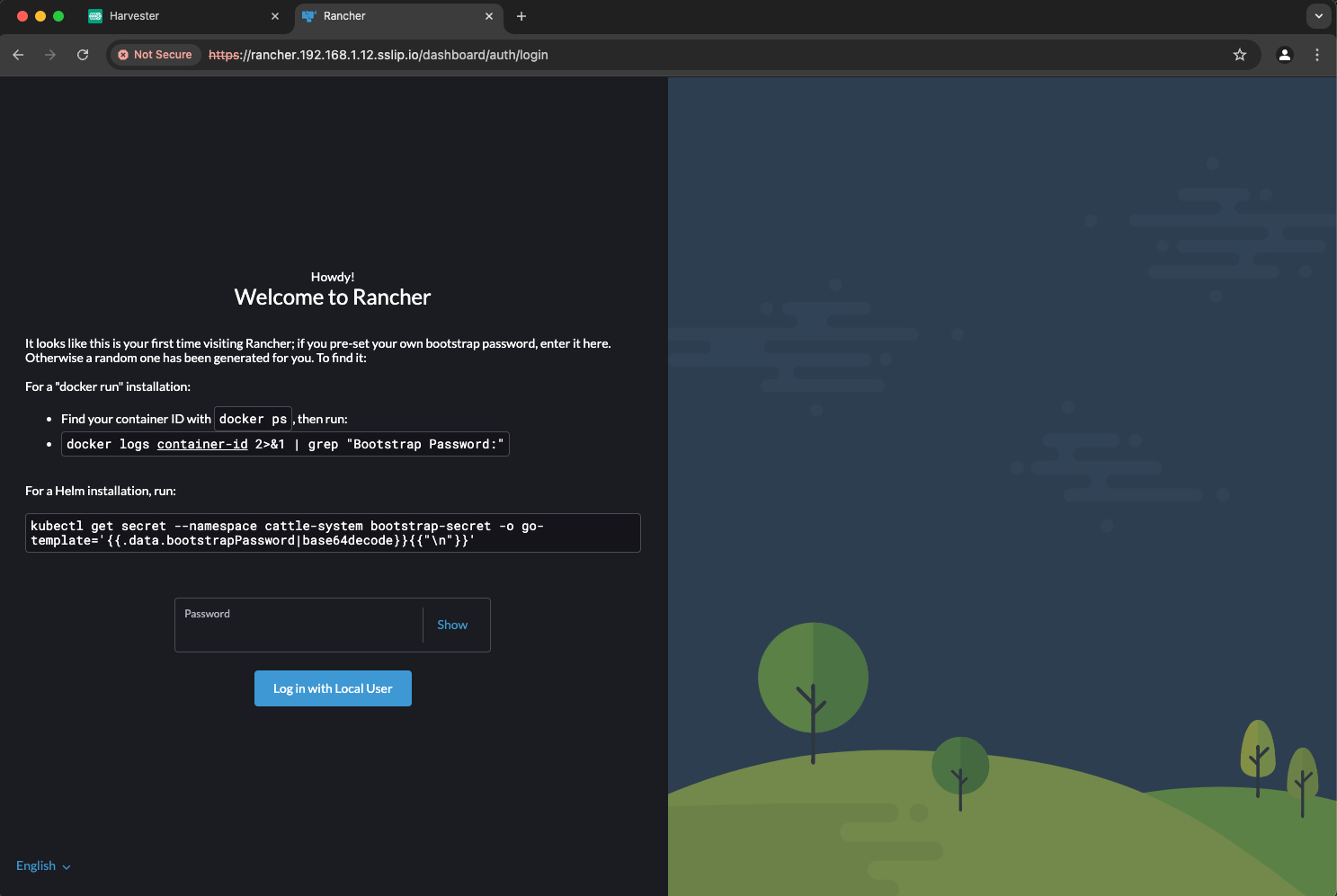
Task: Open Chrome three-dot menu
Action: 1317,55
